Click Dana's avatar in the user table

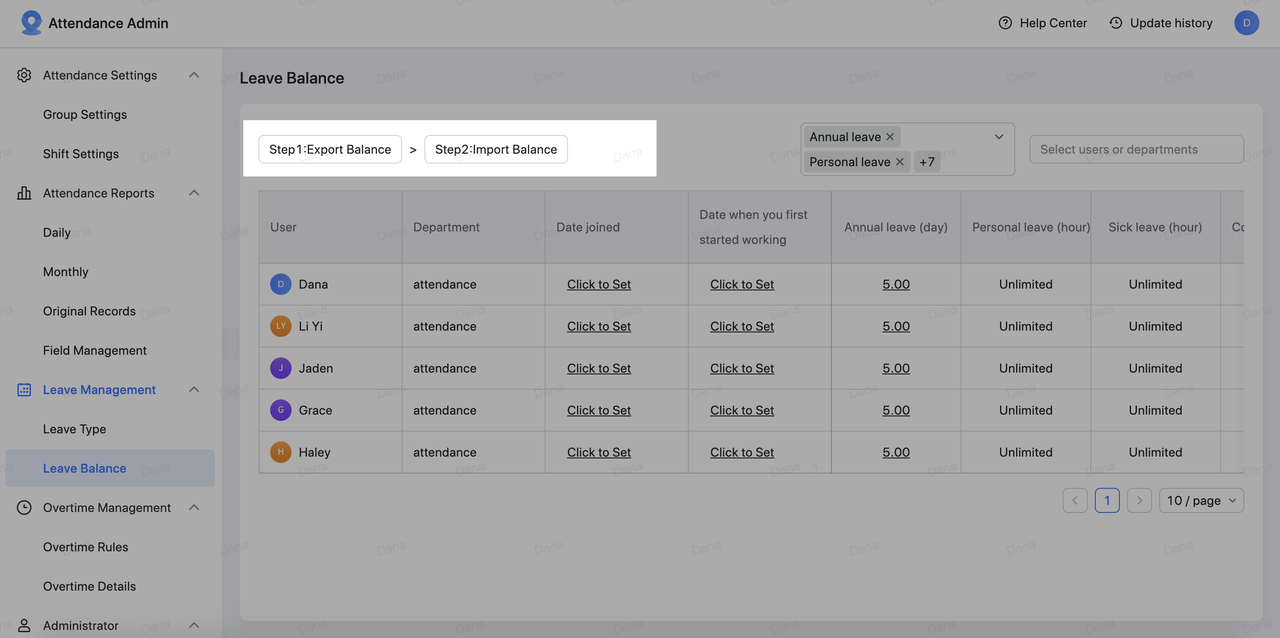(281, 284)
